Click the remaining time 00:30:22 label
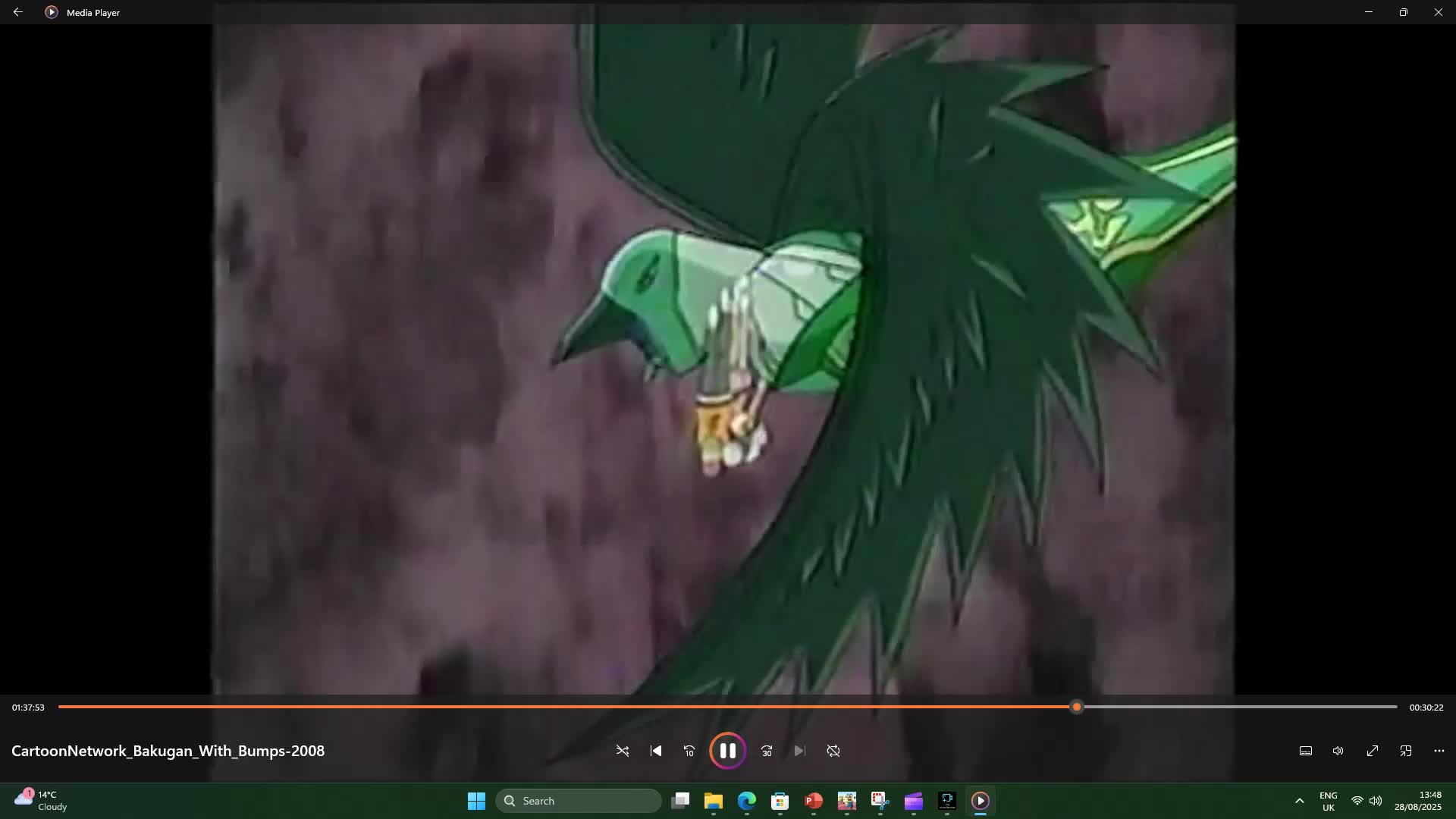Image resolution: width=1456 pixels, height=819 pixels. 1426,708
